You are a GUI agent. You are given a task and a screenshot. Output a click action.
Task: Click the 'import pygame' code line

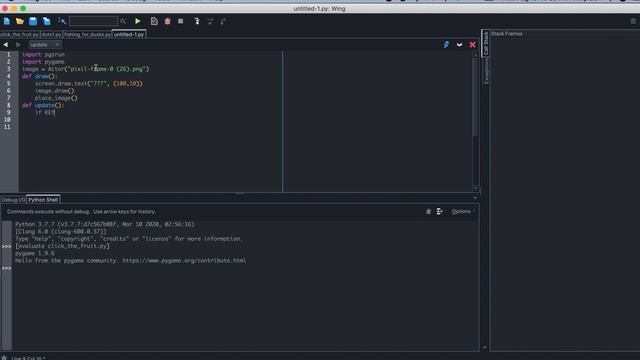click(43, 62)
